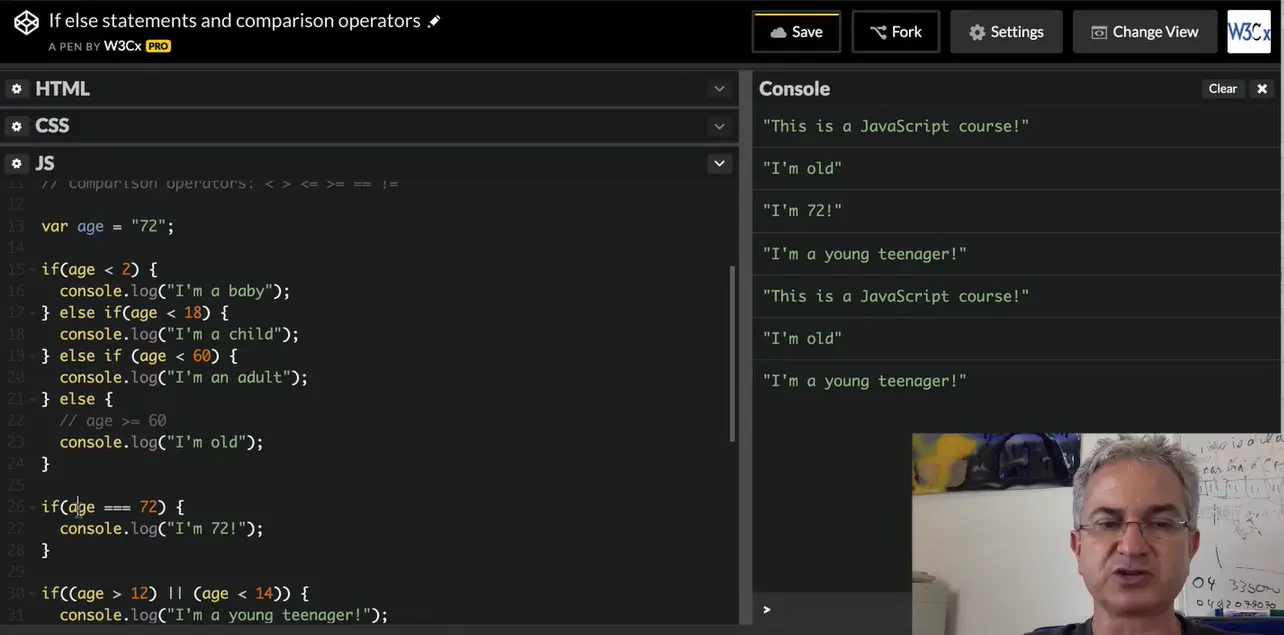Open the CodePen logo home icon

pos(26,22)
